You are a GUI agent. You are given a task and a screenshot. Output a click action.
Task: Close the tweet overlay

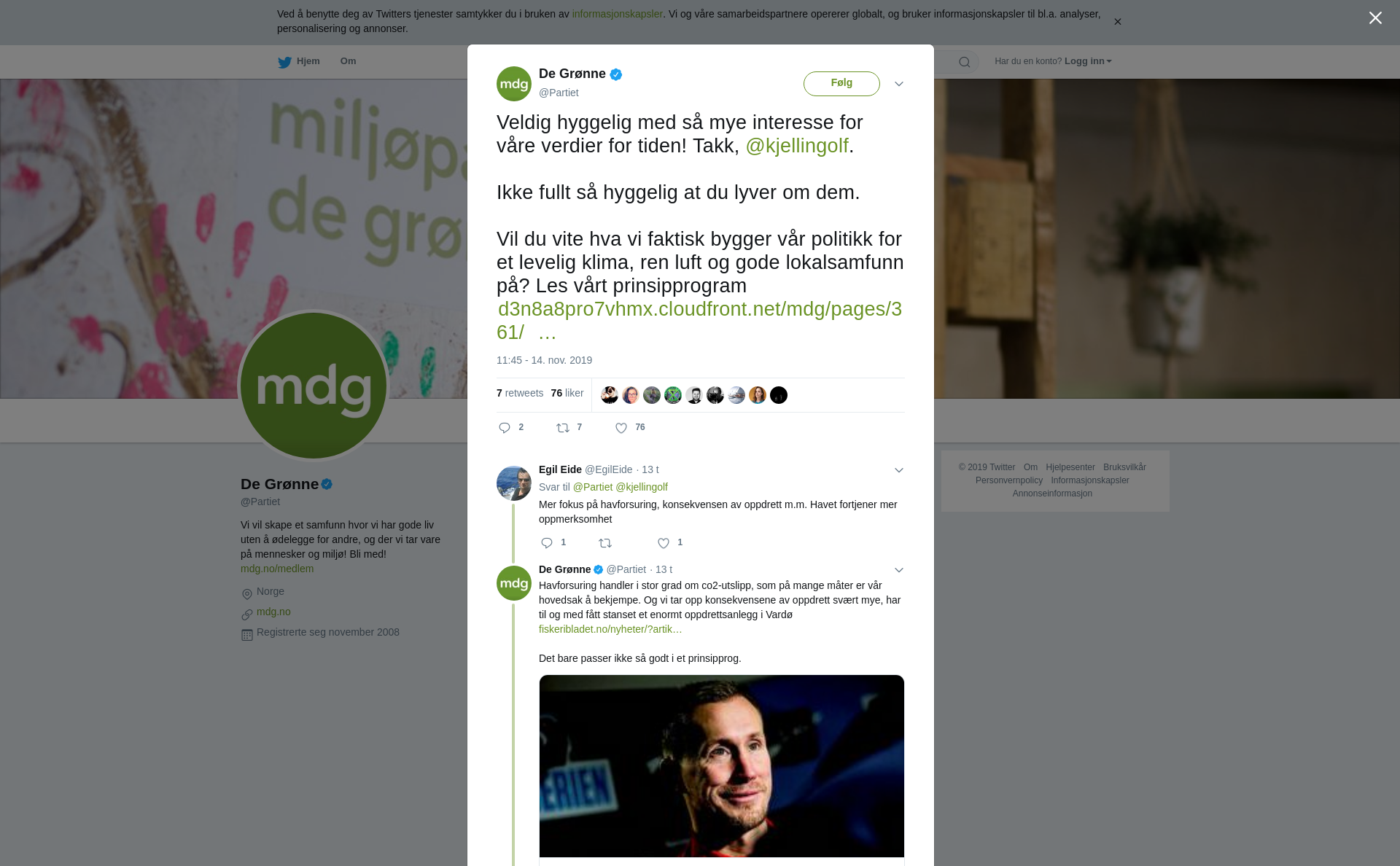coord(1375,18)
